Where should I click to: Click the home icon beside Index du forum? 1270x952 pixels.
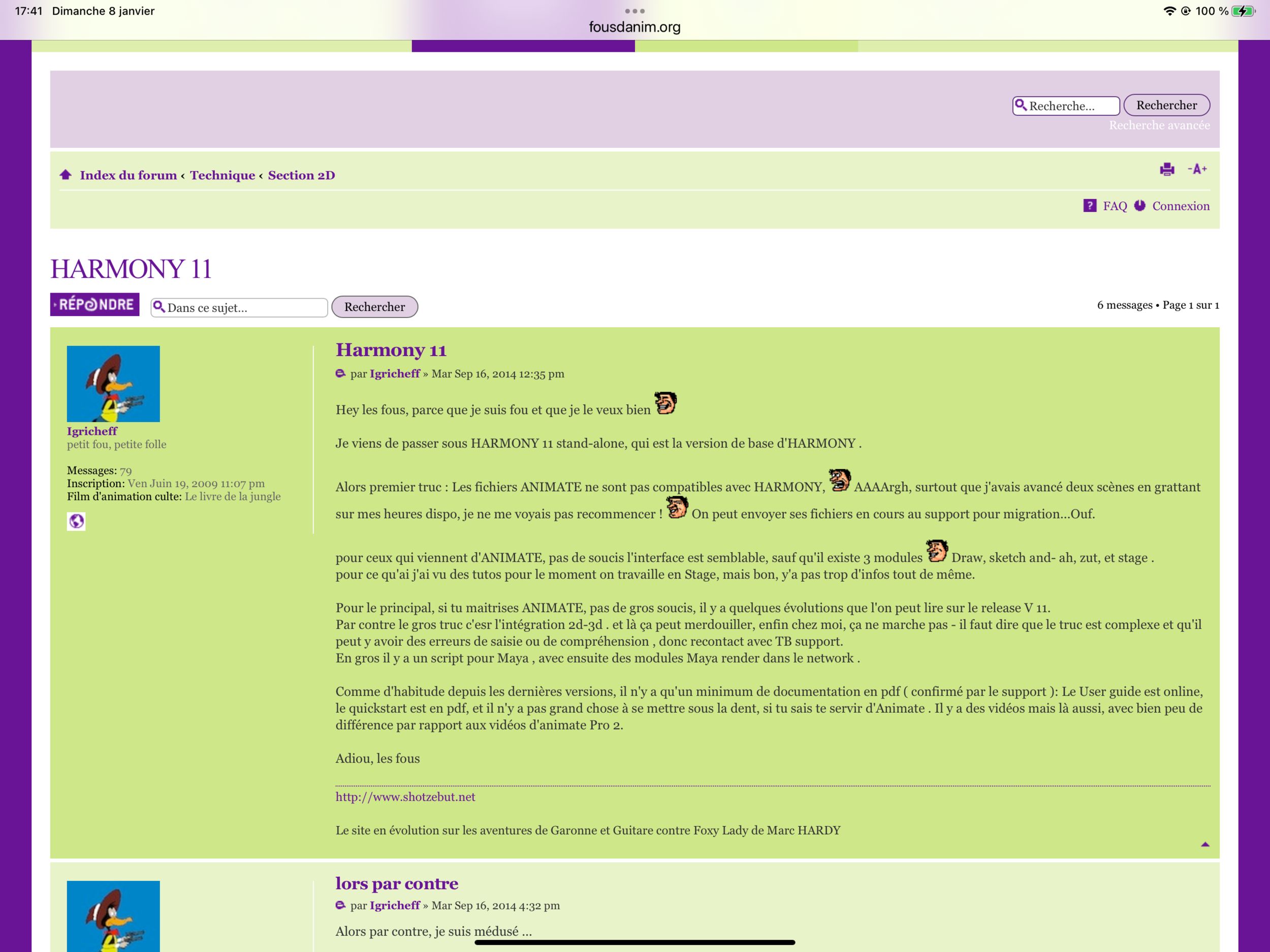[66, 175]
